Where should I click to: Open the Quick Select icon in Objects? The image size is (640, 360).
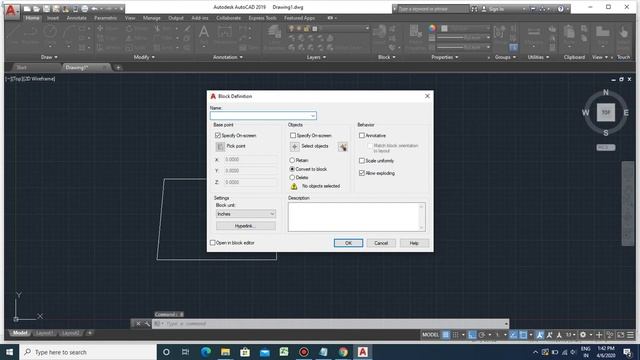click(x=343, y=147)
